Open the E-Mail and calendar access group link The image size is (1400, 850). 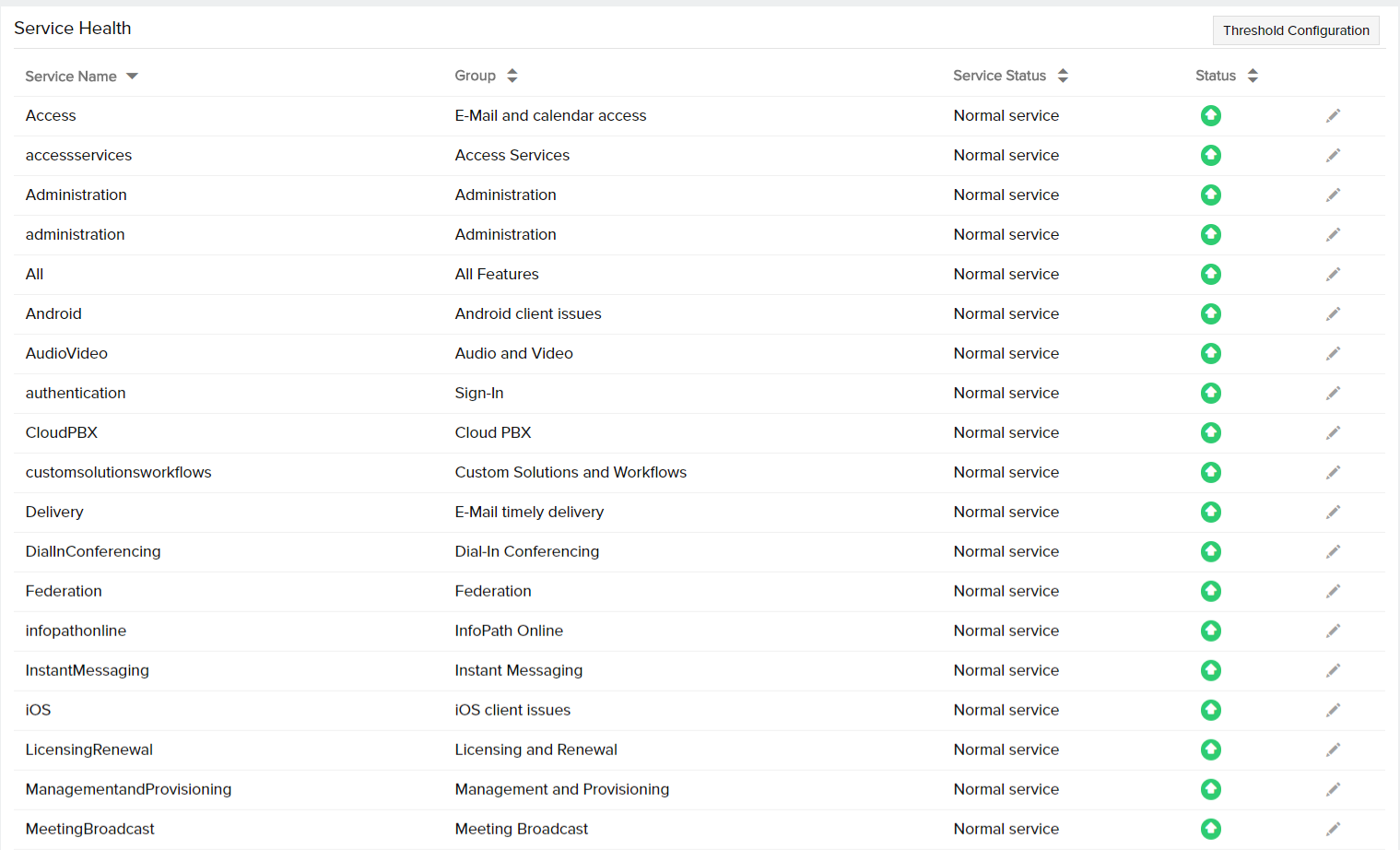[550, 115]
